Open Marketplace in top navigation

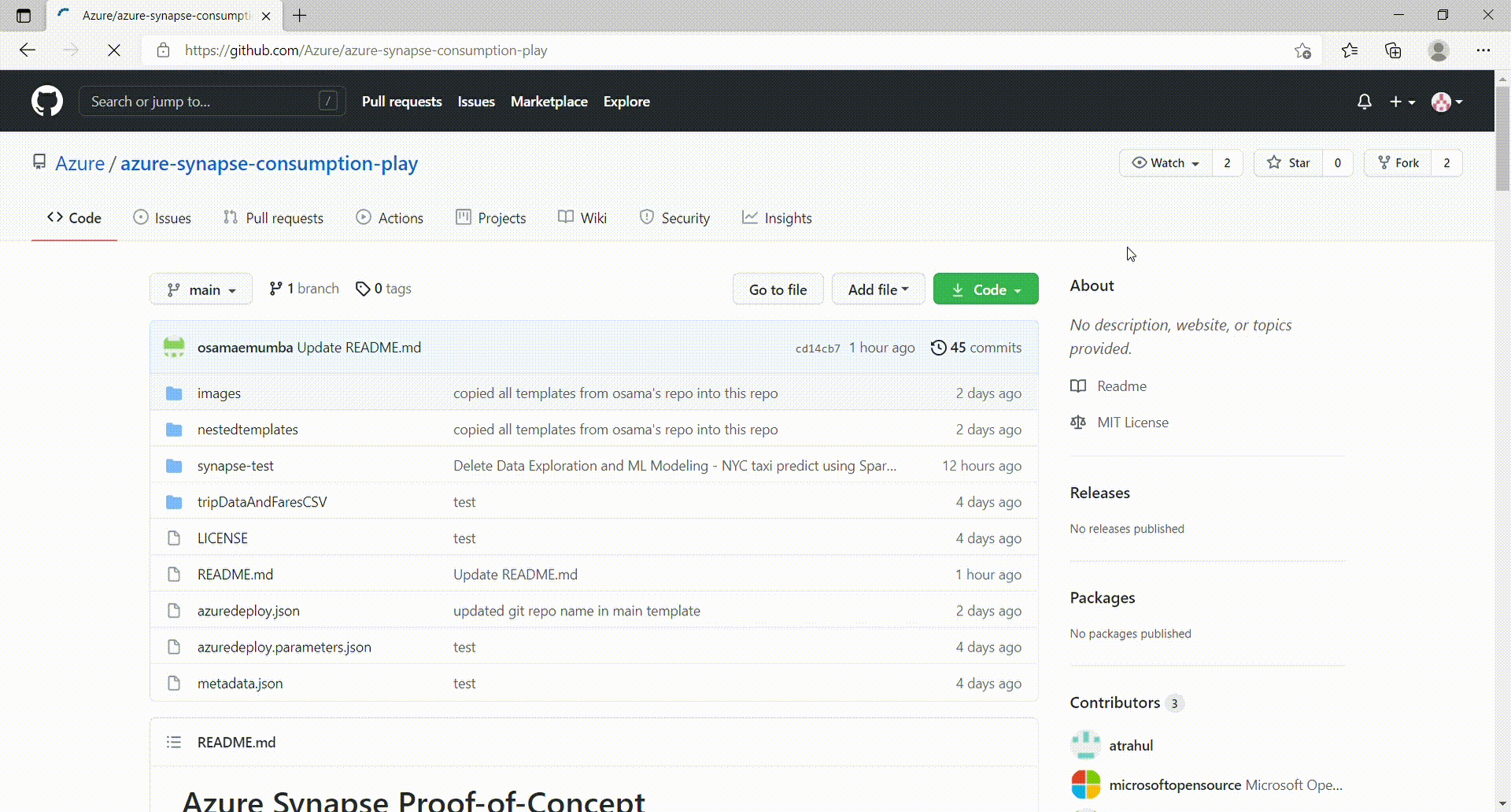(549, 101)
